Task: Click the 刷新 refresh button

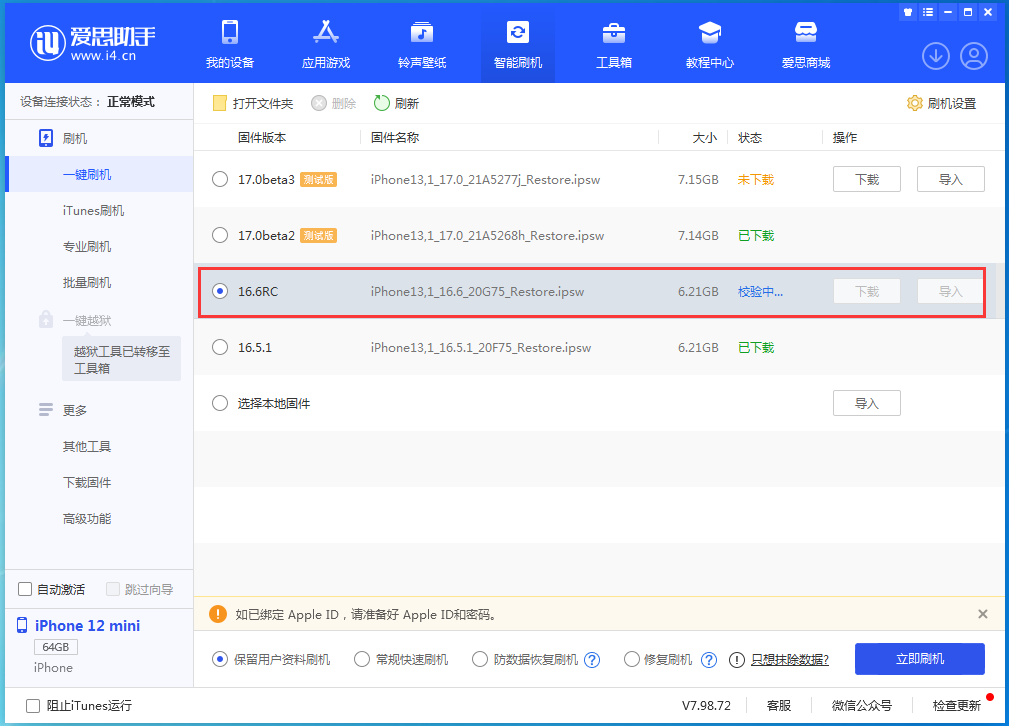Action: point(396,104)
